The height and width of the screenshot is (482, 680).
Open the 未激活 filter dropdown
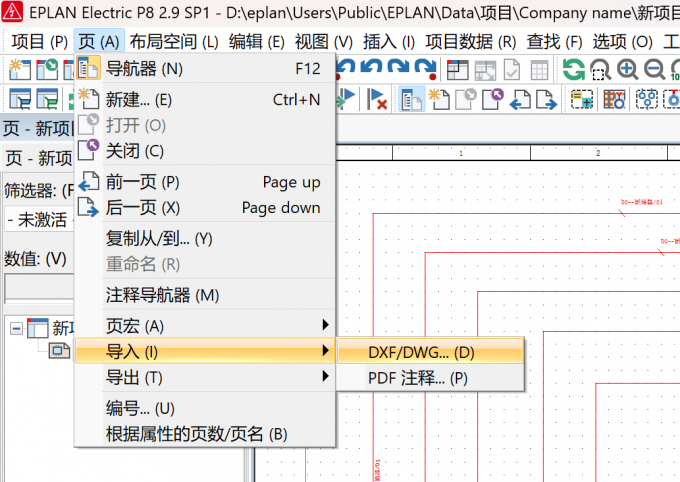(x=39, y=220)
